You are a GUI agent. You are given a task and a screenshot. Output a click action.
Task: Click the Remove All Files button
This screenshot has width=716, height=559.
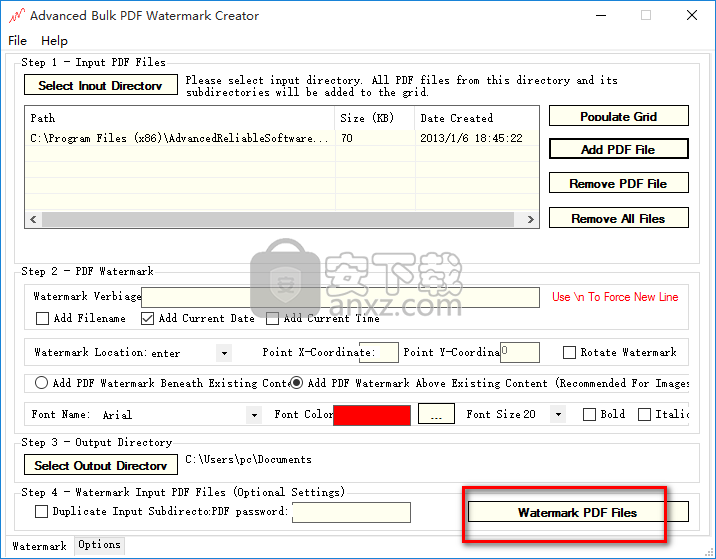[618, 218]
